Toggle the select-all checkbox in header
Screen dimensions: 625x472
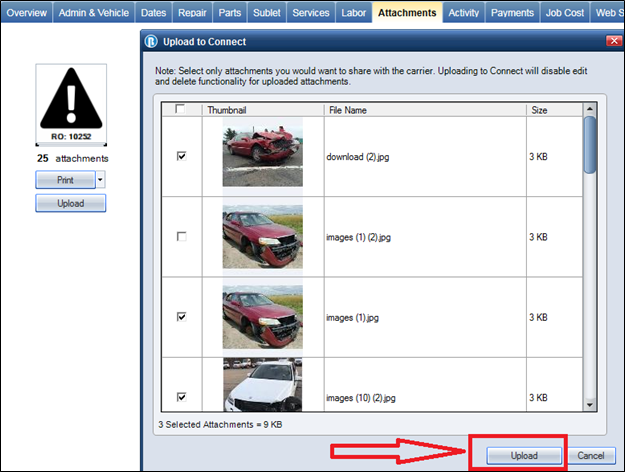180,109
